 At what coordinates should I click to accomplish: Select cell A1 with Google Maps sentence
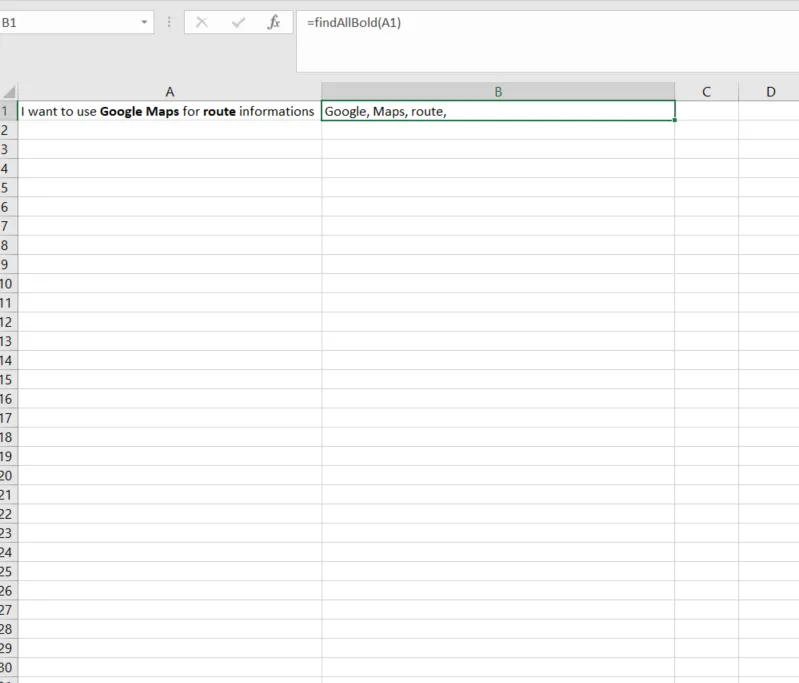(x=170, y=111)
